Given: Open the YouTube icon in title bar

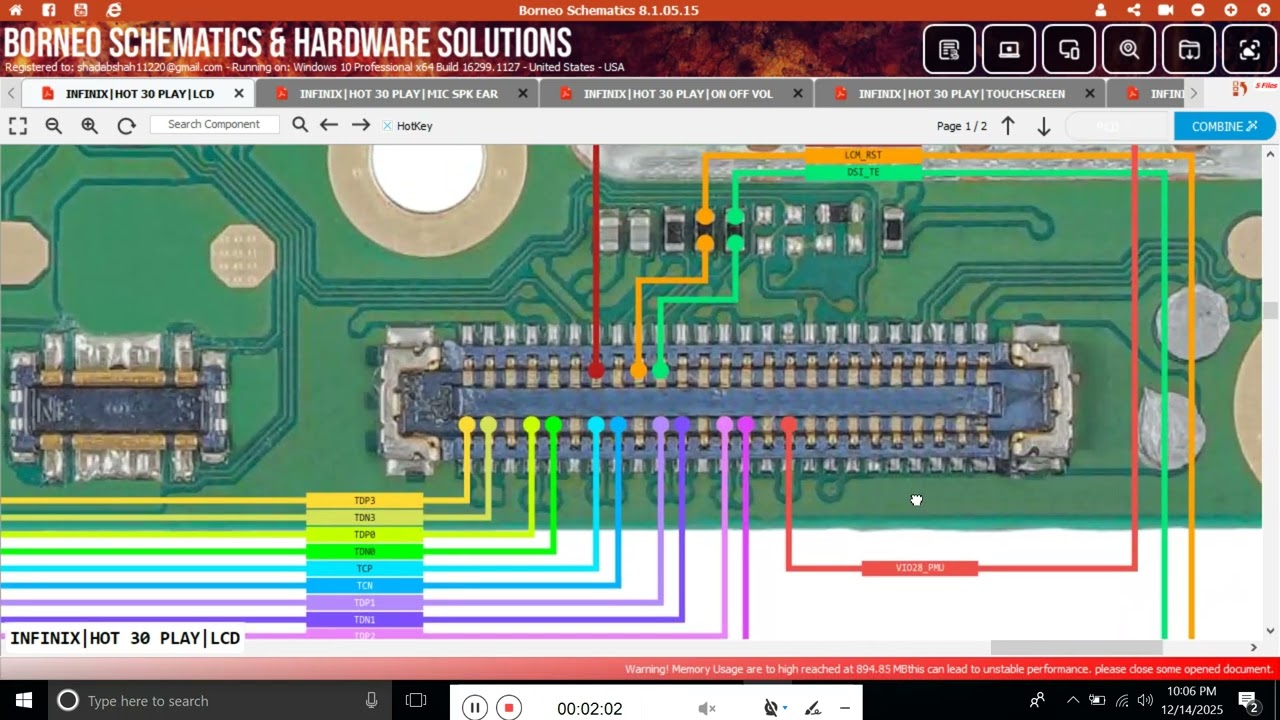Looking at the screenshot, I should [81, 10].
